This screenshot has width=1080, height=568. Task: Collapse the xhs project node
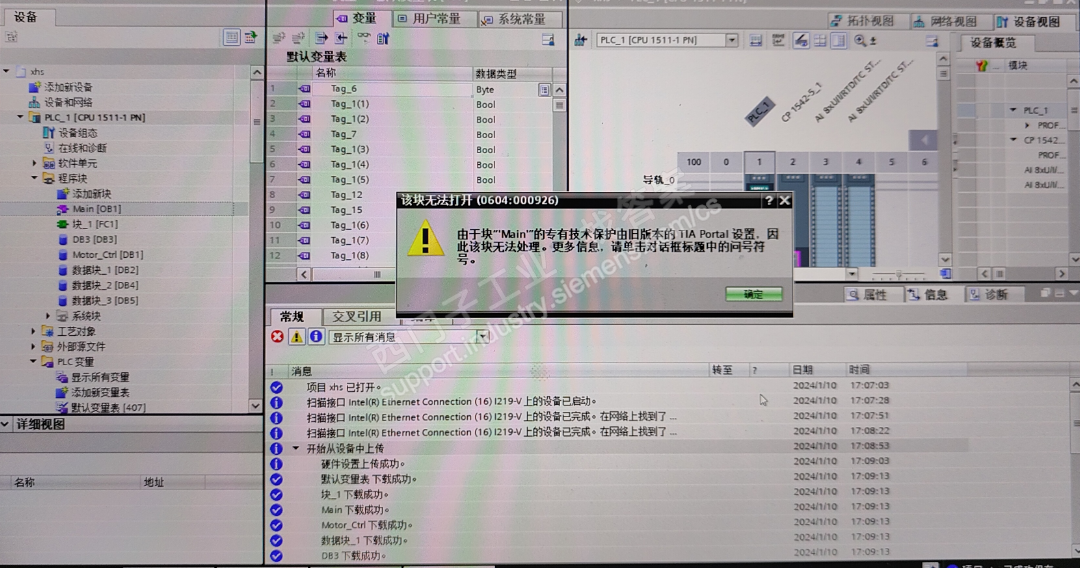click(x=6, y=71)
